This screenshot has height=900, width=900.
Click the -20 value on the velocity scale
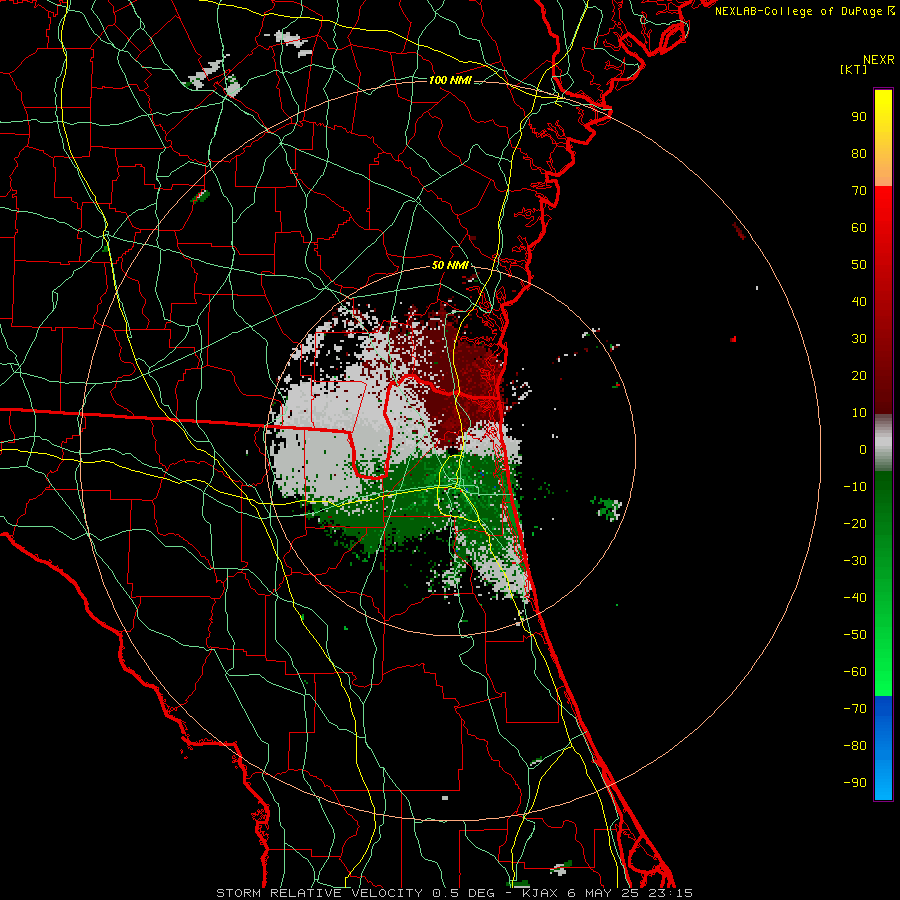[855, 524]
